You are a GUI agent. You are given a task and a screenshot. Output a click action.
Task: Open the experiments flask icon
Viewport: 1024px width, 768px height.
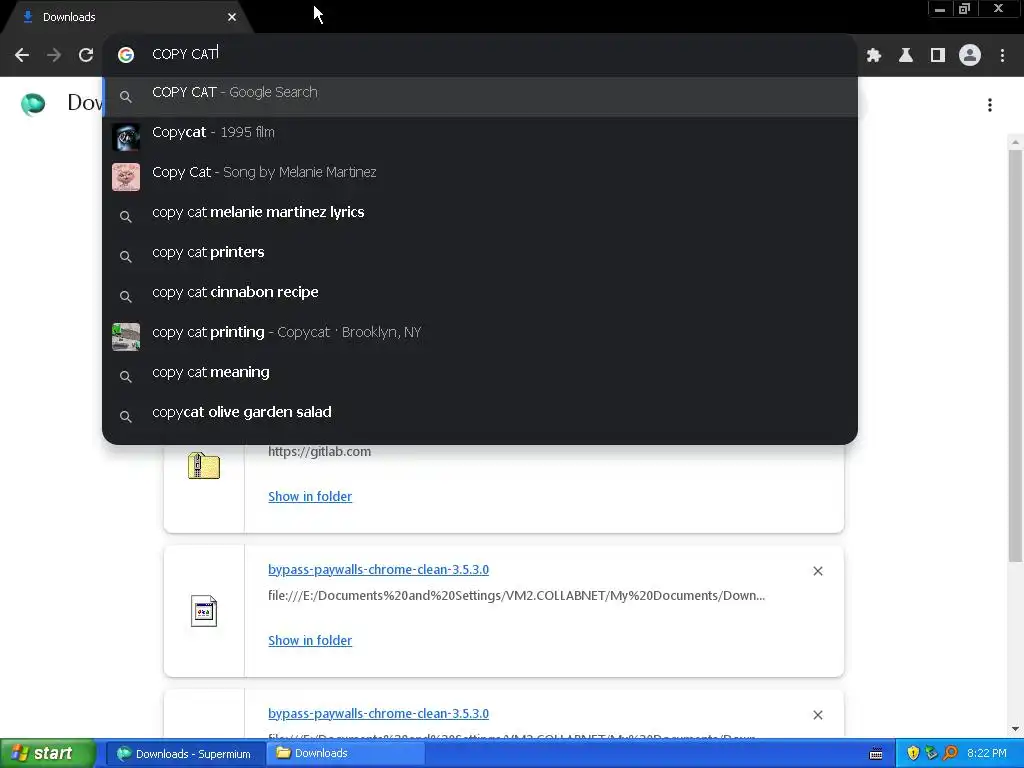906,56
